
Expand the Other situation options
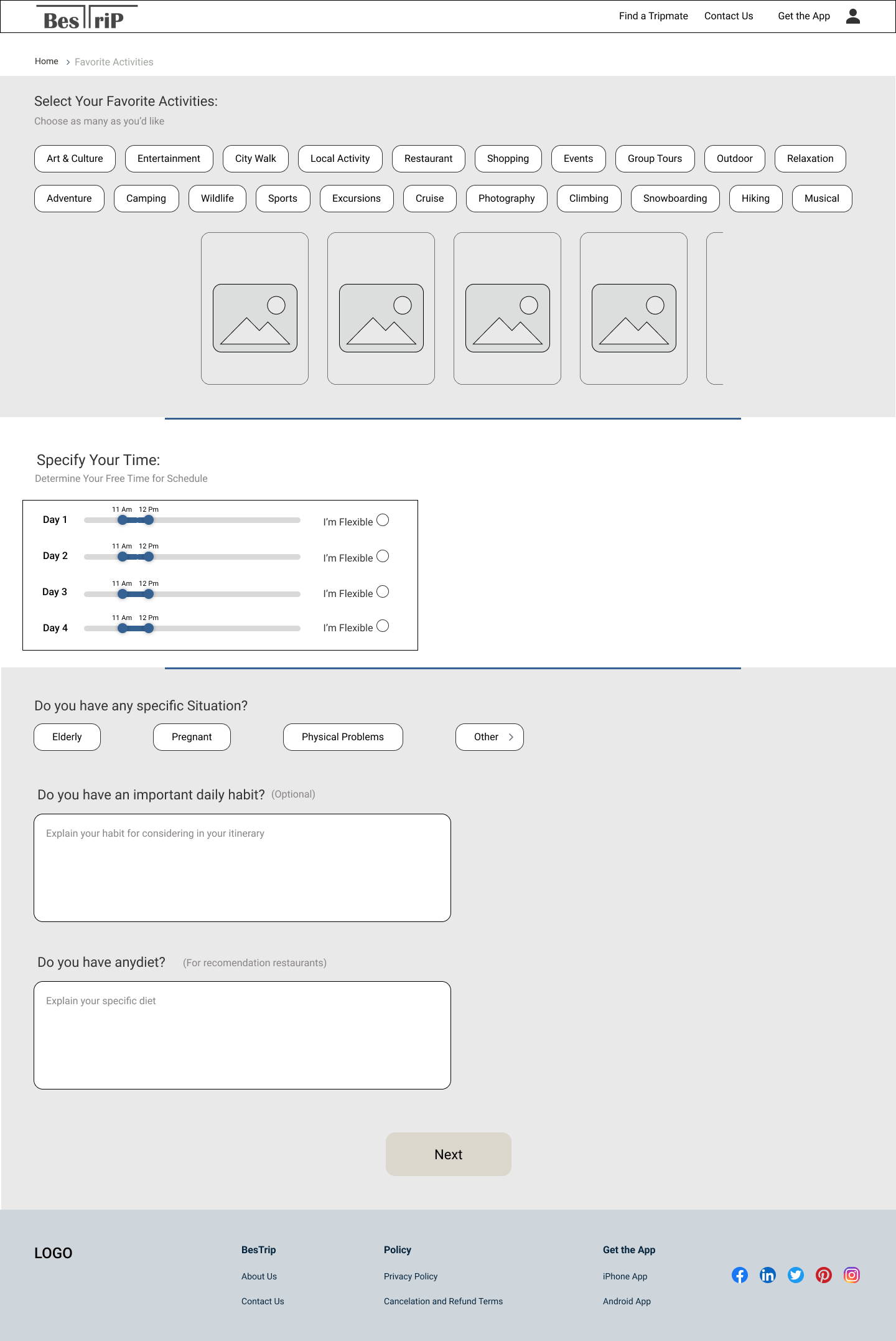click(x=490, y=737)
